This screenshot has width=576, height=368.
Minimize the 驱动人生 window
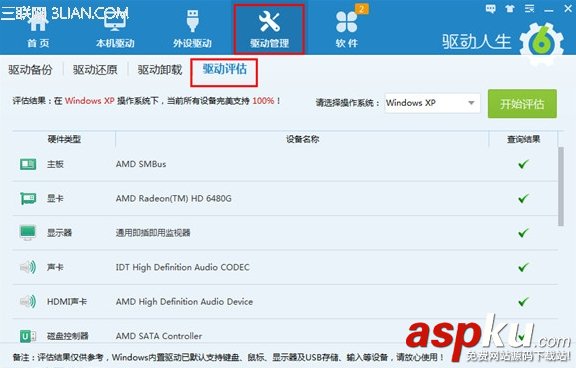549,11
